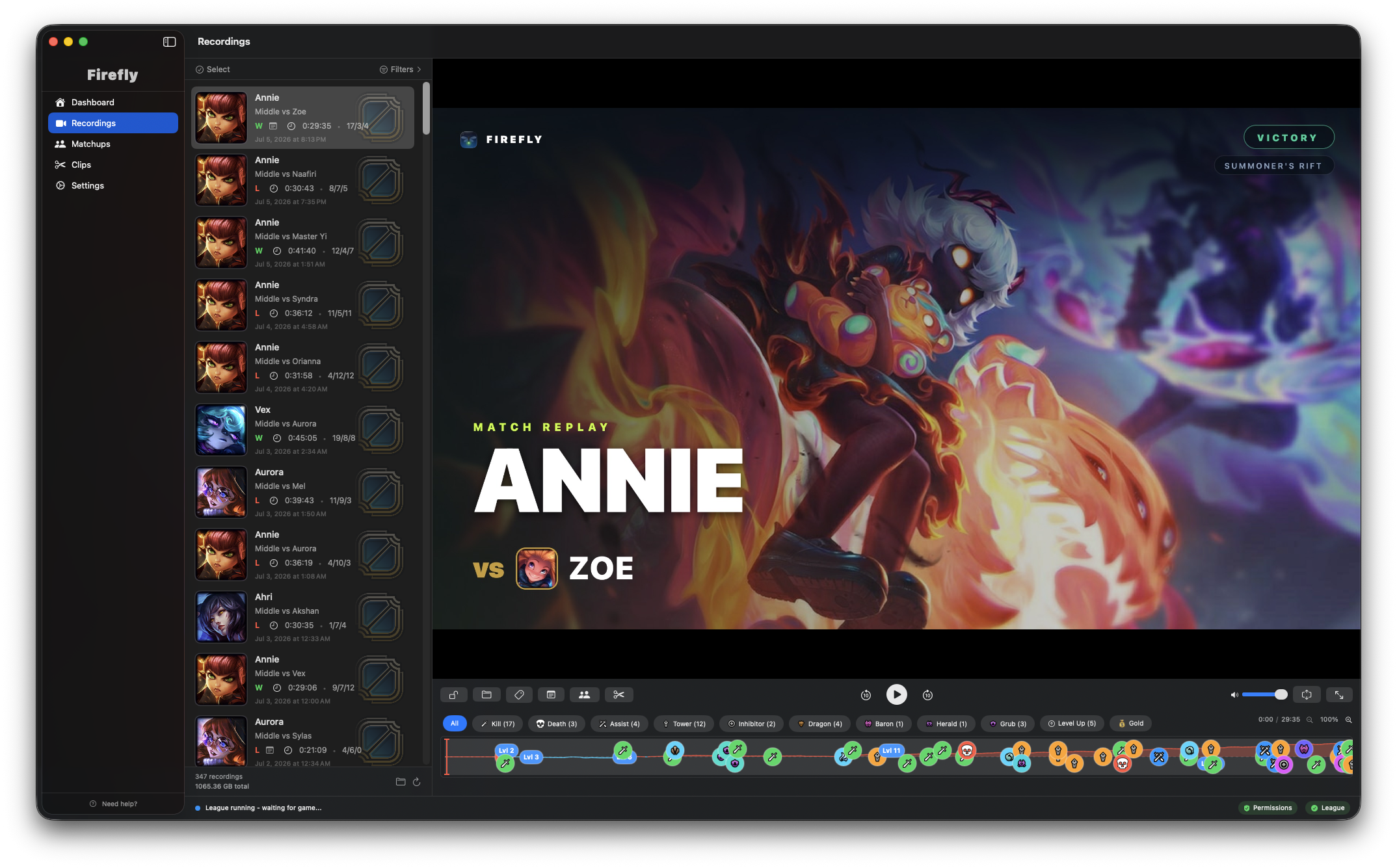Zoom in the timeline magnifier

(x=1349, y=720)
